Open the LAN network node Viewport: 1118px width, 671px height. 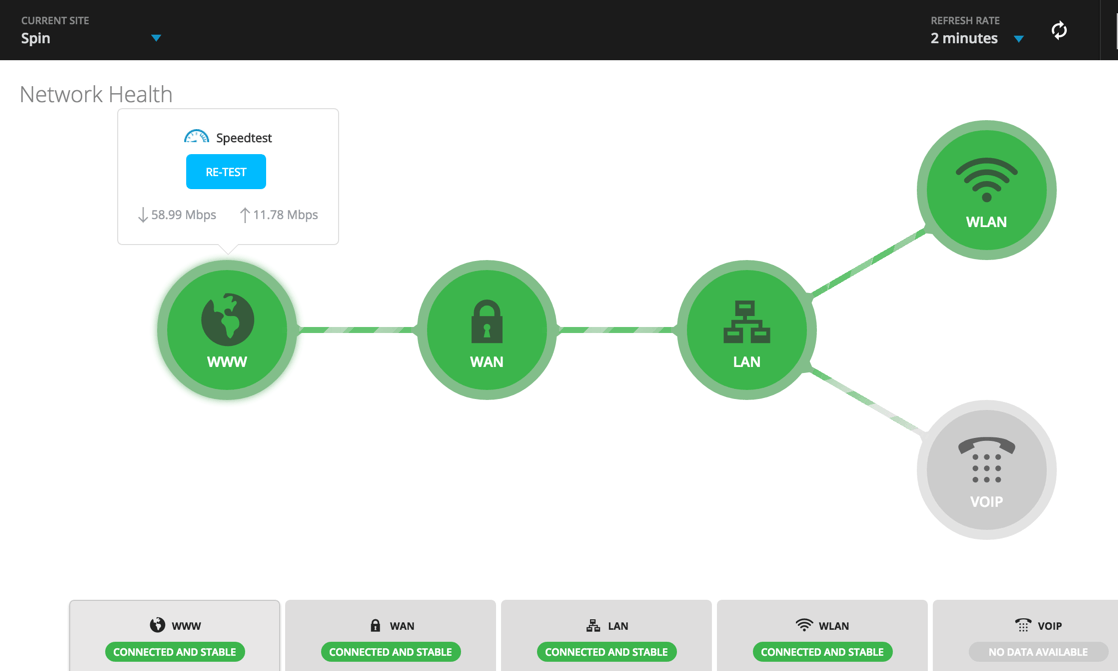point(747,330)
